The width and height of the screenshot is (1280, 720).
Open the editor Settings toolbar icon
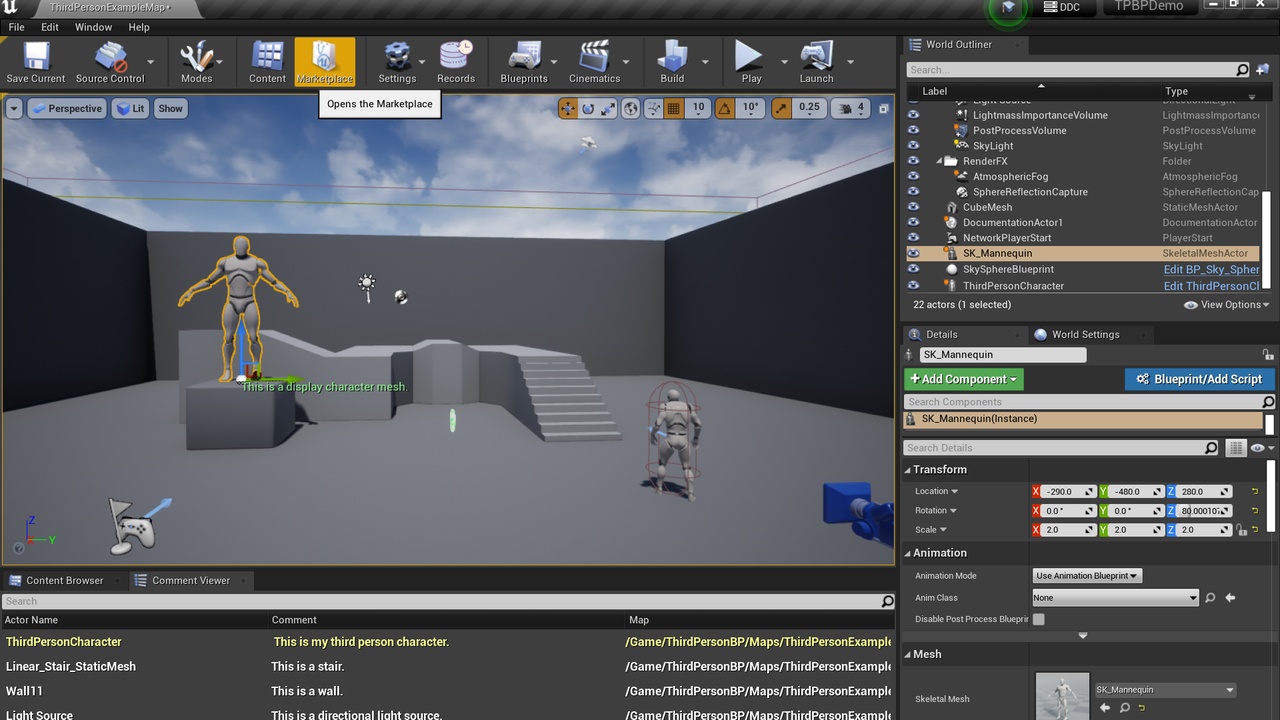point(397,62)
